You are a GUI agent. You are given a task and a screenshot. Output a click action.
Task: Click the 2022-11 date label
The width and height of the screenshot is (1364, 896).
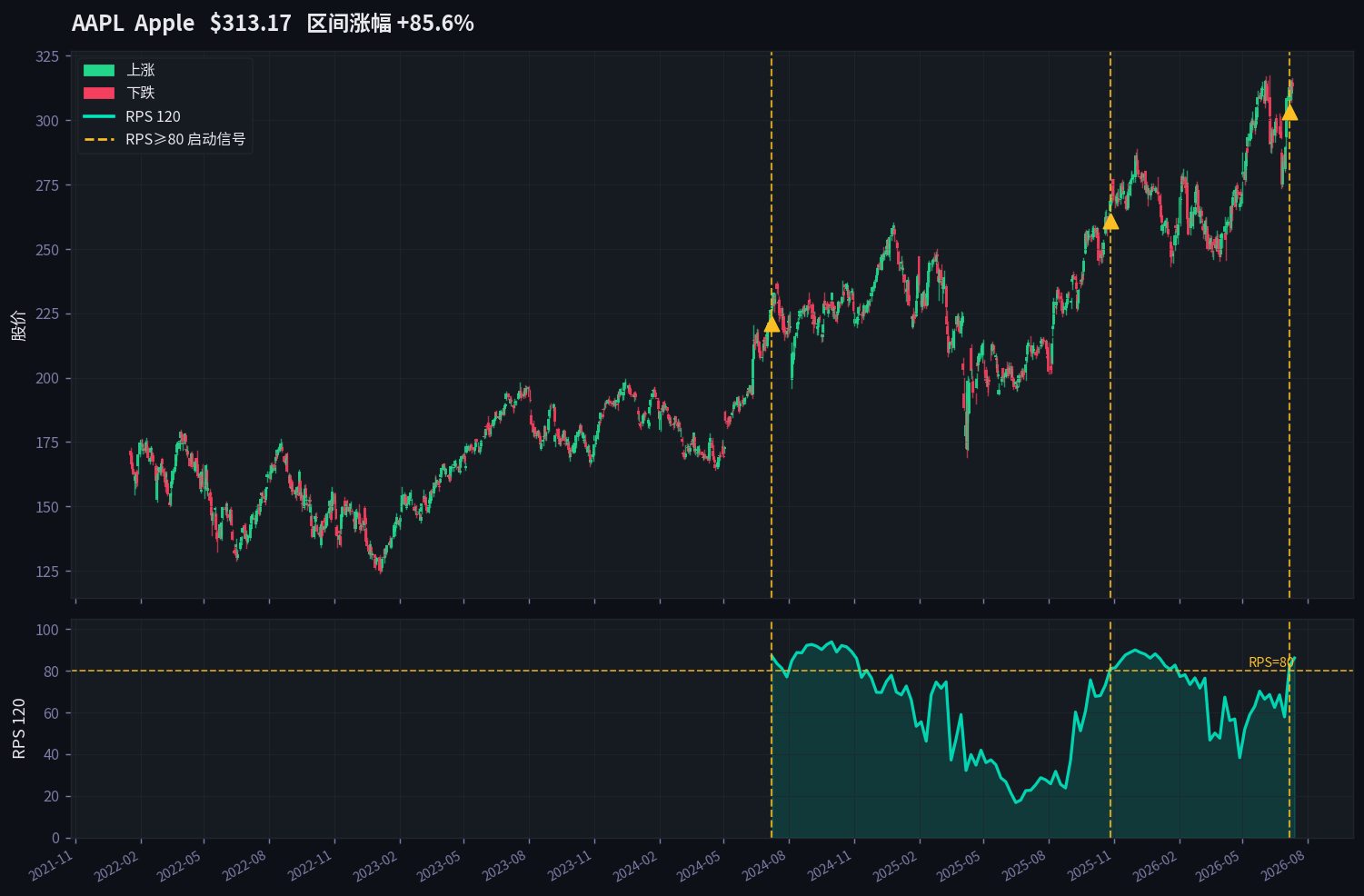coord(312,866)
